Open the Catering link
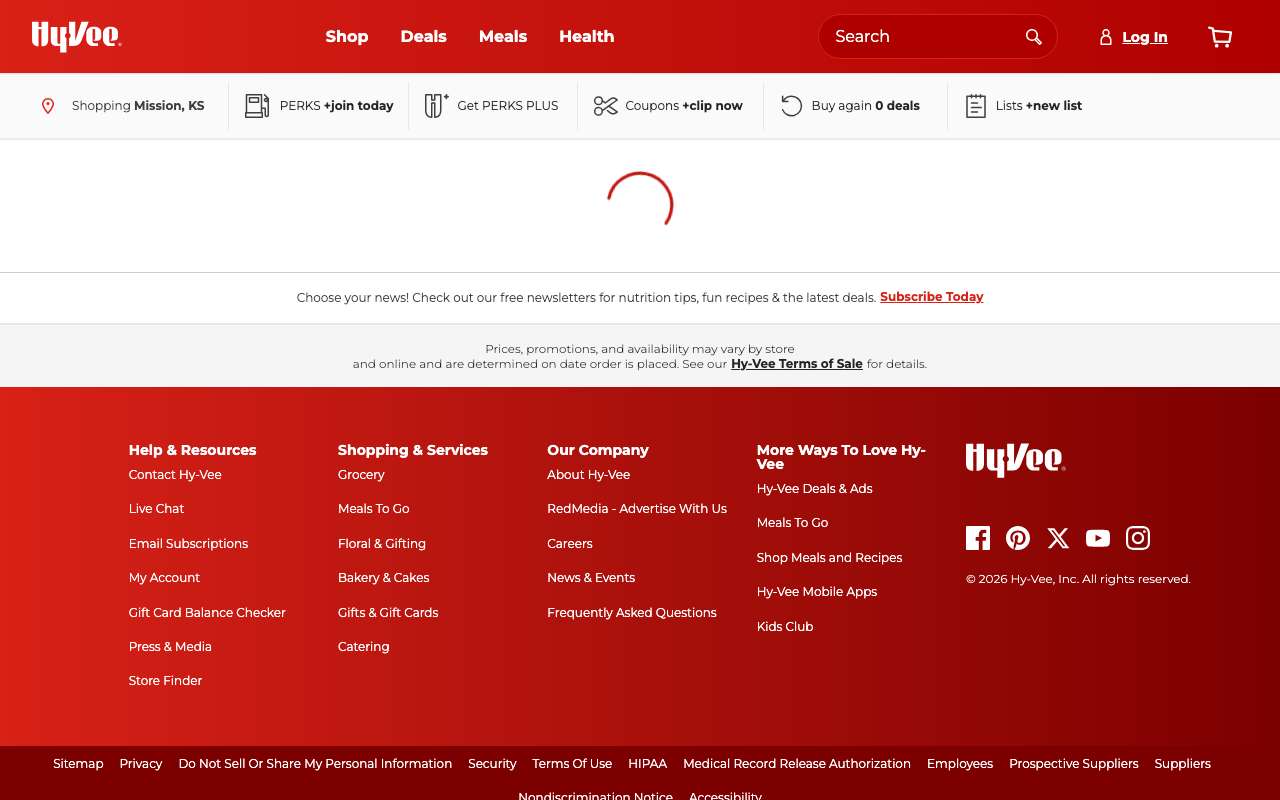 click(x=364, y=647)
